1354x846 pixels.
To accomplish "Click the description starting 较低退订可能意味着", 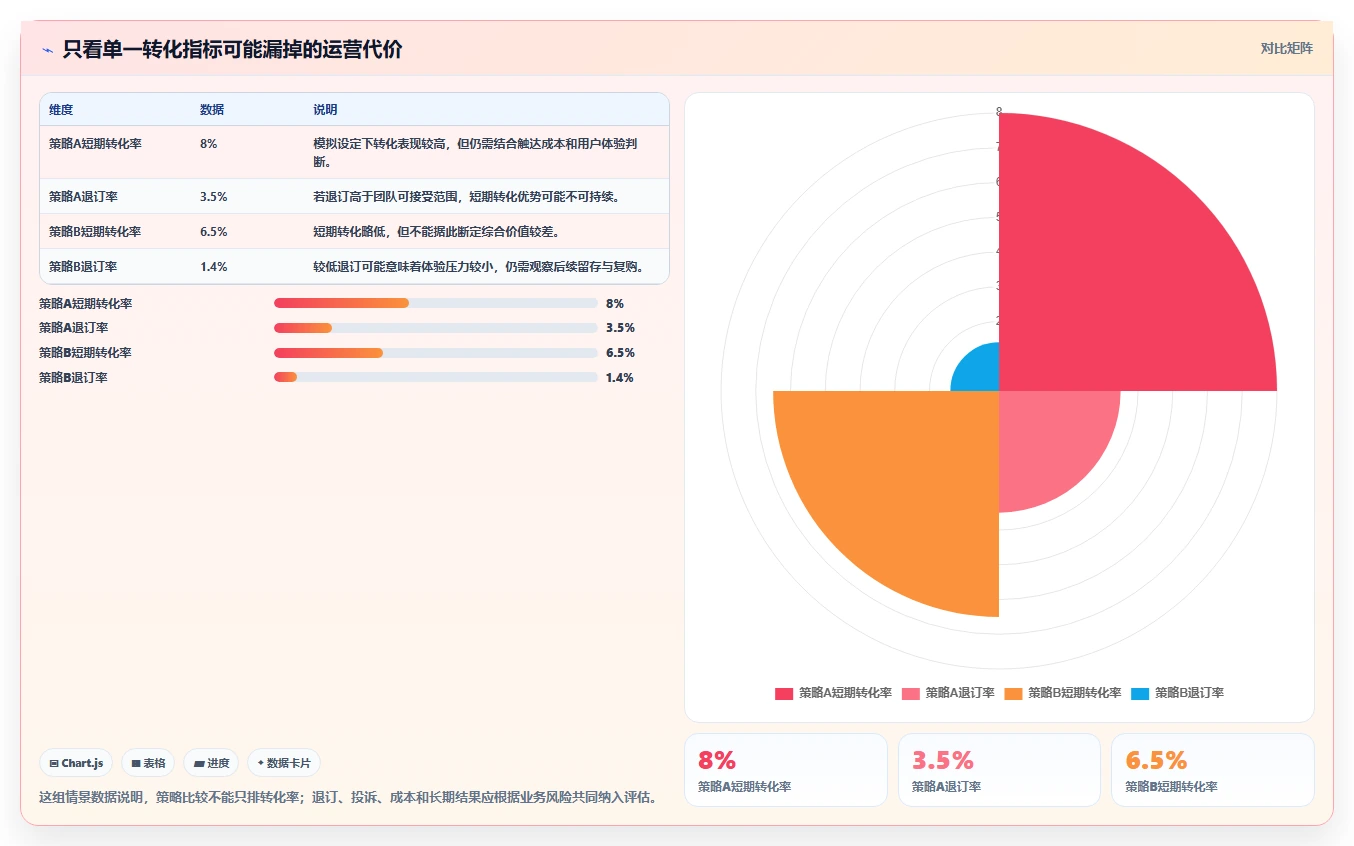I will pos(478,267).
